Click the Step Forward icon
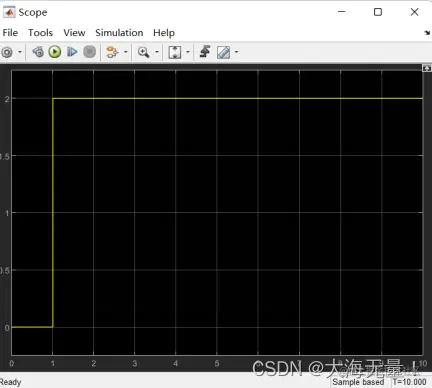 72,52
